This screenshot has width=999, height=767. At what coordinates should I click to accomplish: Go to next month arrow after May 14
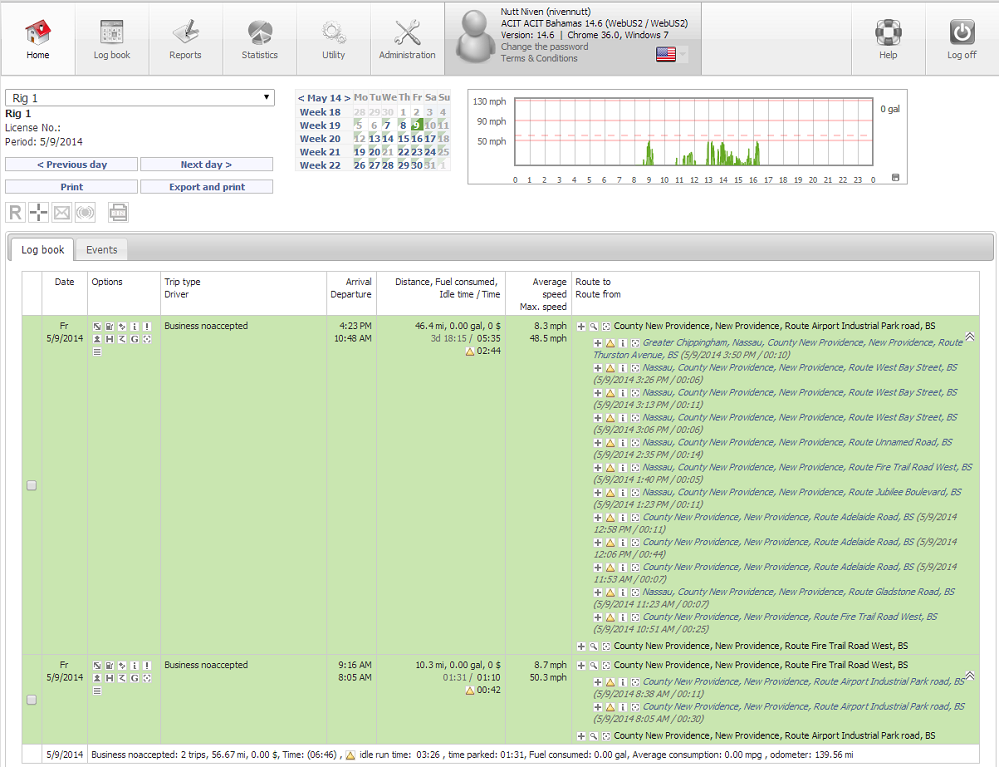(347, 98)
